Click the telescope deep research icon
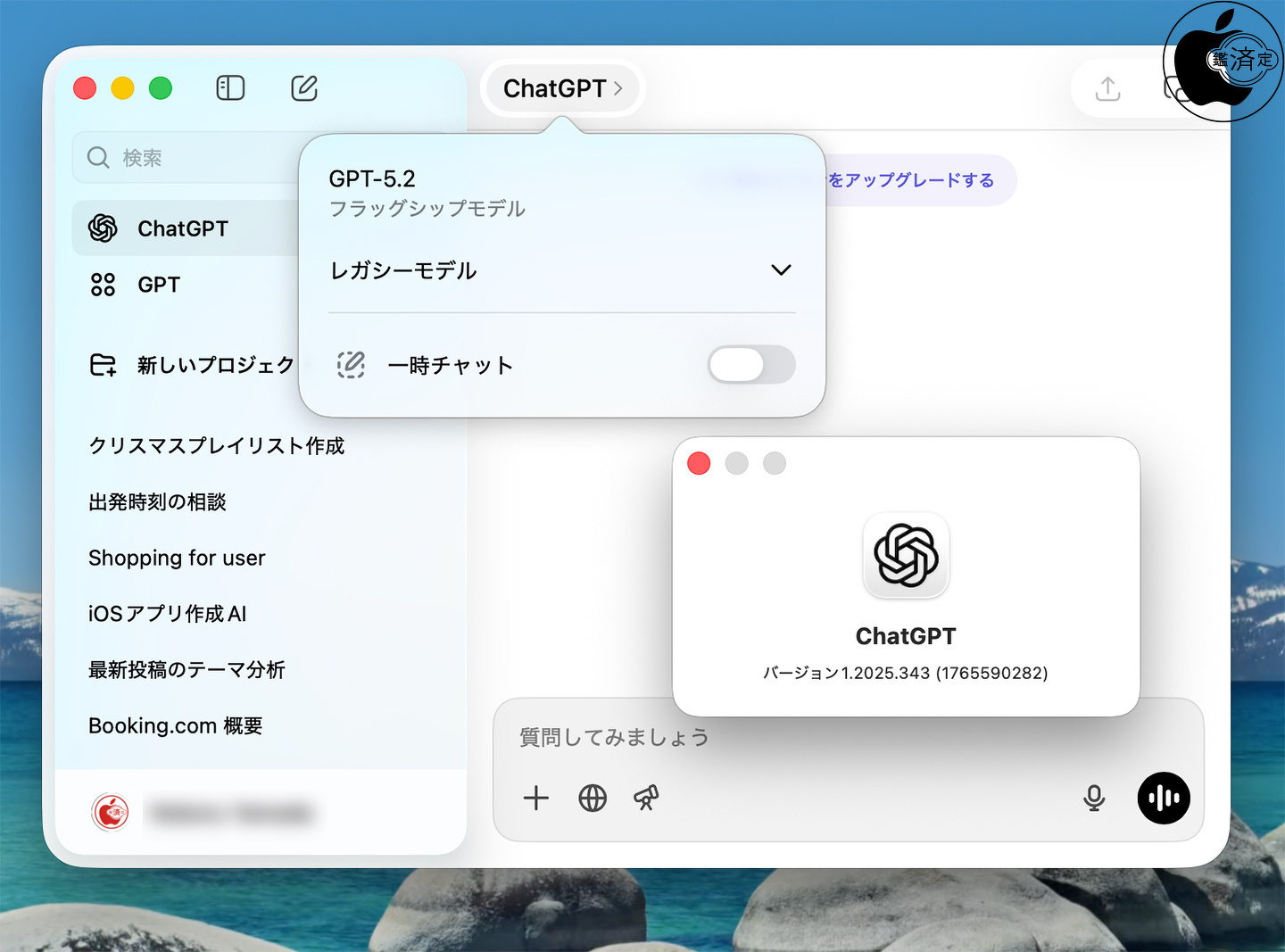 pyautogui.click(x=647, y=798)
